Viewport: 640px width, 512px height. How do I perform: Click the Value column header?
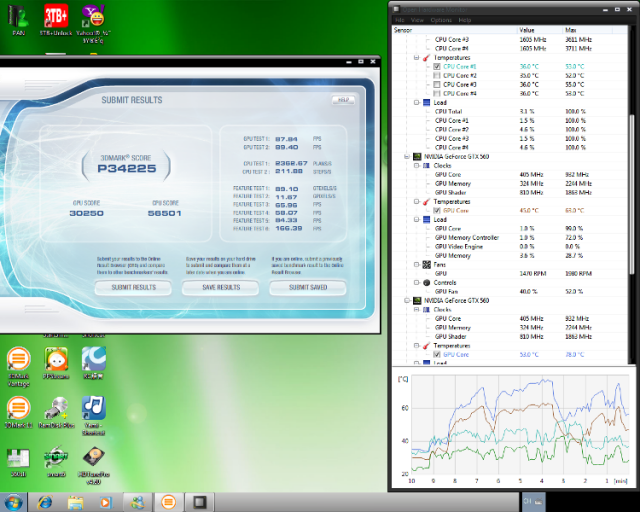pyautogui.click(x=540, y=30)
